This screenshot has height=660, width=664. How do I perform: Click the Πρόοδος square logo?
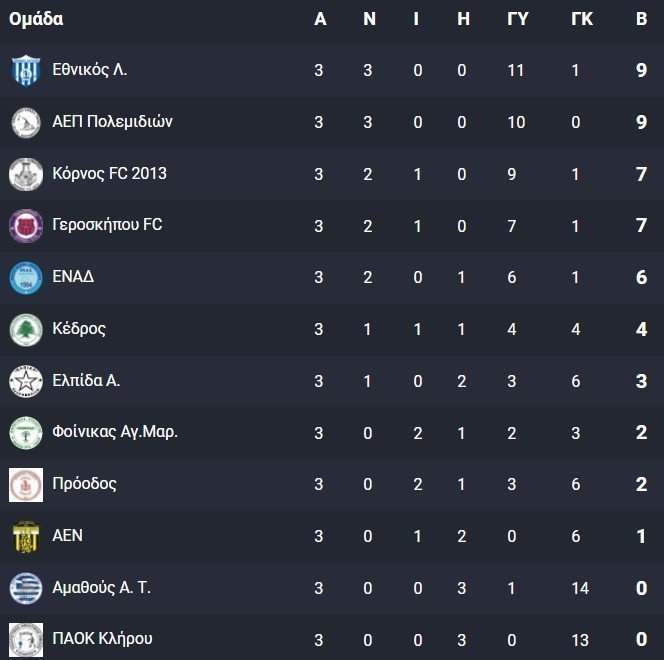coord(26,485)
